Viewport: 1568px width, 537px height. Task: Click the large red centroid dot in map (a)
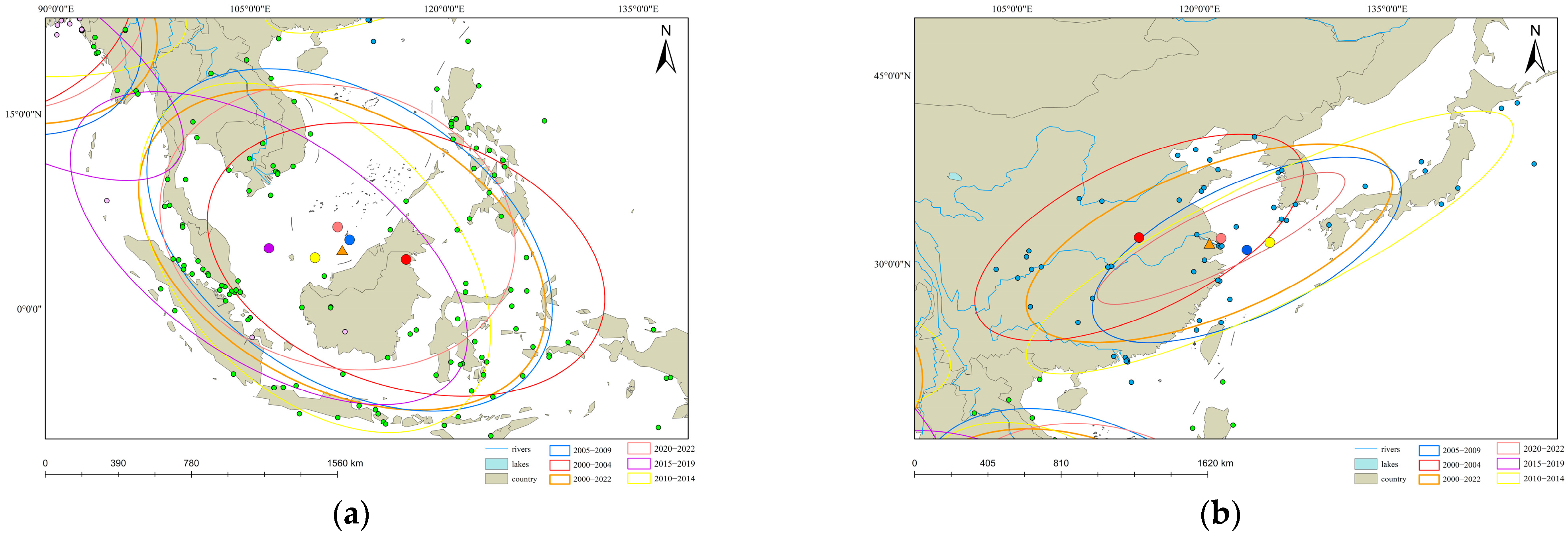[406, 260]
